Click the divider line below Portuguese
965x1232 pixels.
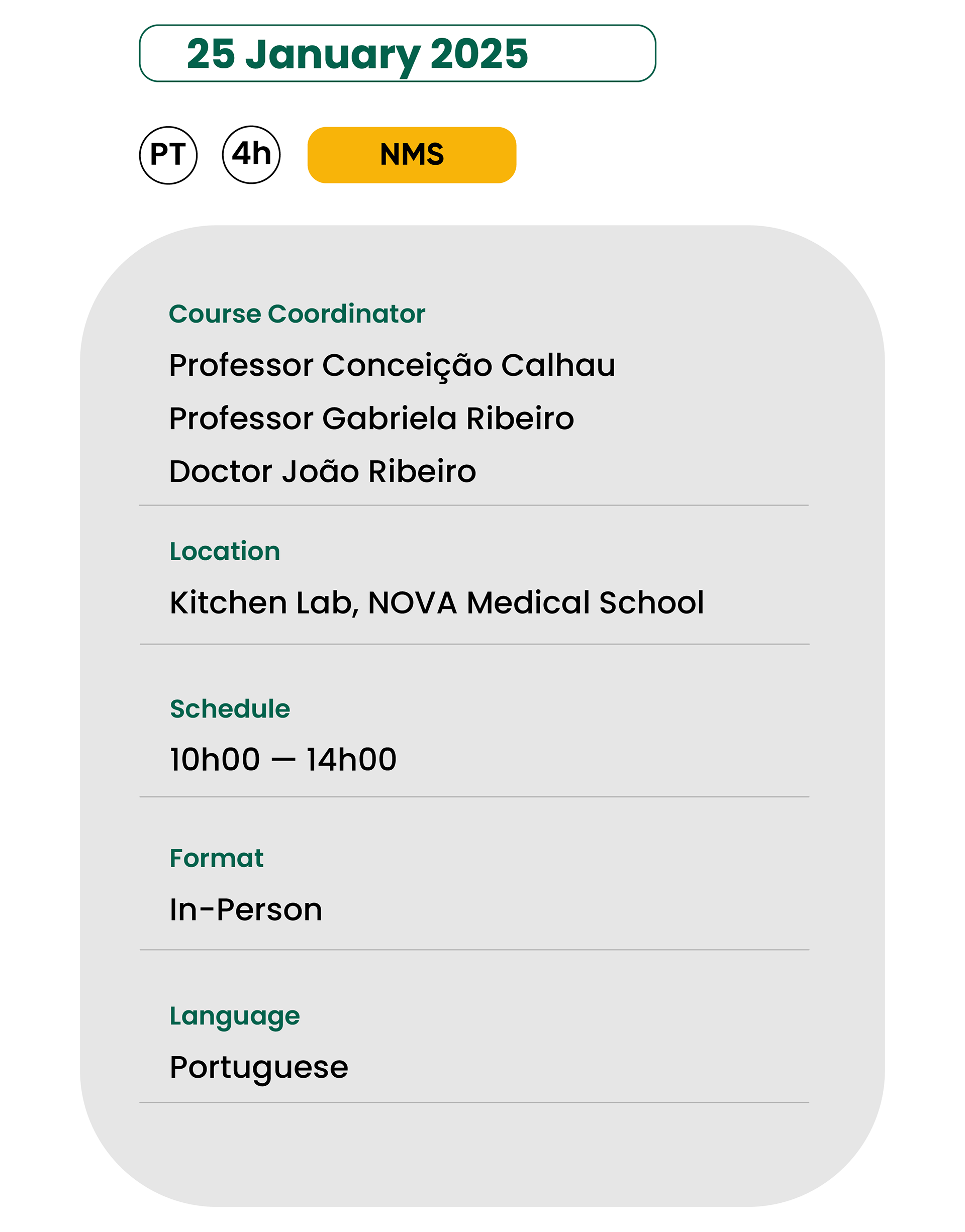(474, 1102)
